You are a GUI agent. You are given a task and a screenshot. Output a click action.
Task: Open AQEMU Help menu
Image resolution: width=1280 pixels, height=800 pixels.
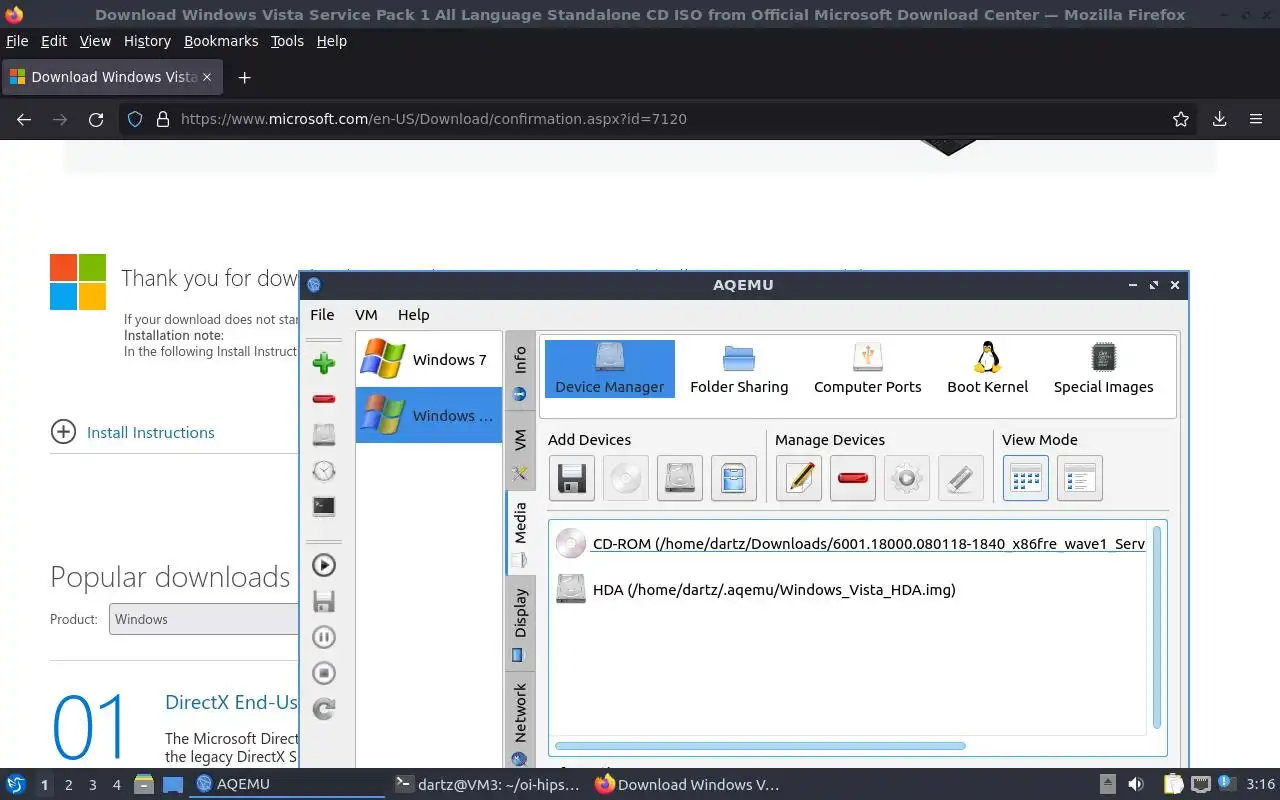point(413,314)
